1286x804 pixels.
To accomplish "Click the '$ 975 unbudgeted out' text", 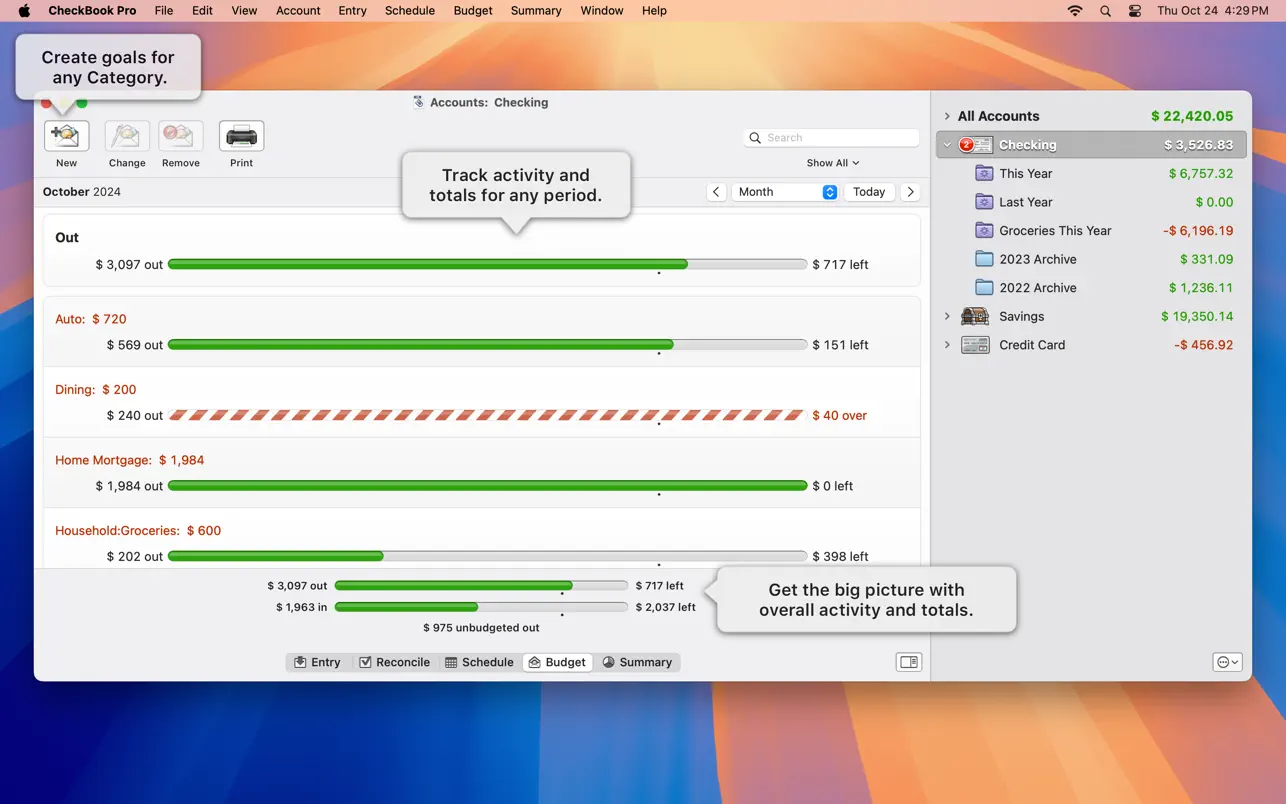I will click(x=481, y=628).
